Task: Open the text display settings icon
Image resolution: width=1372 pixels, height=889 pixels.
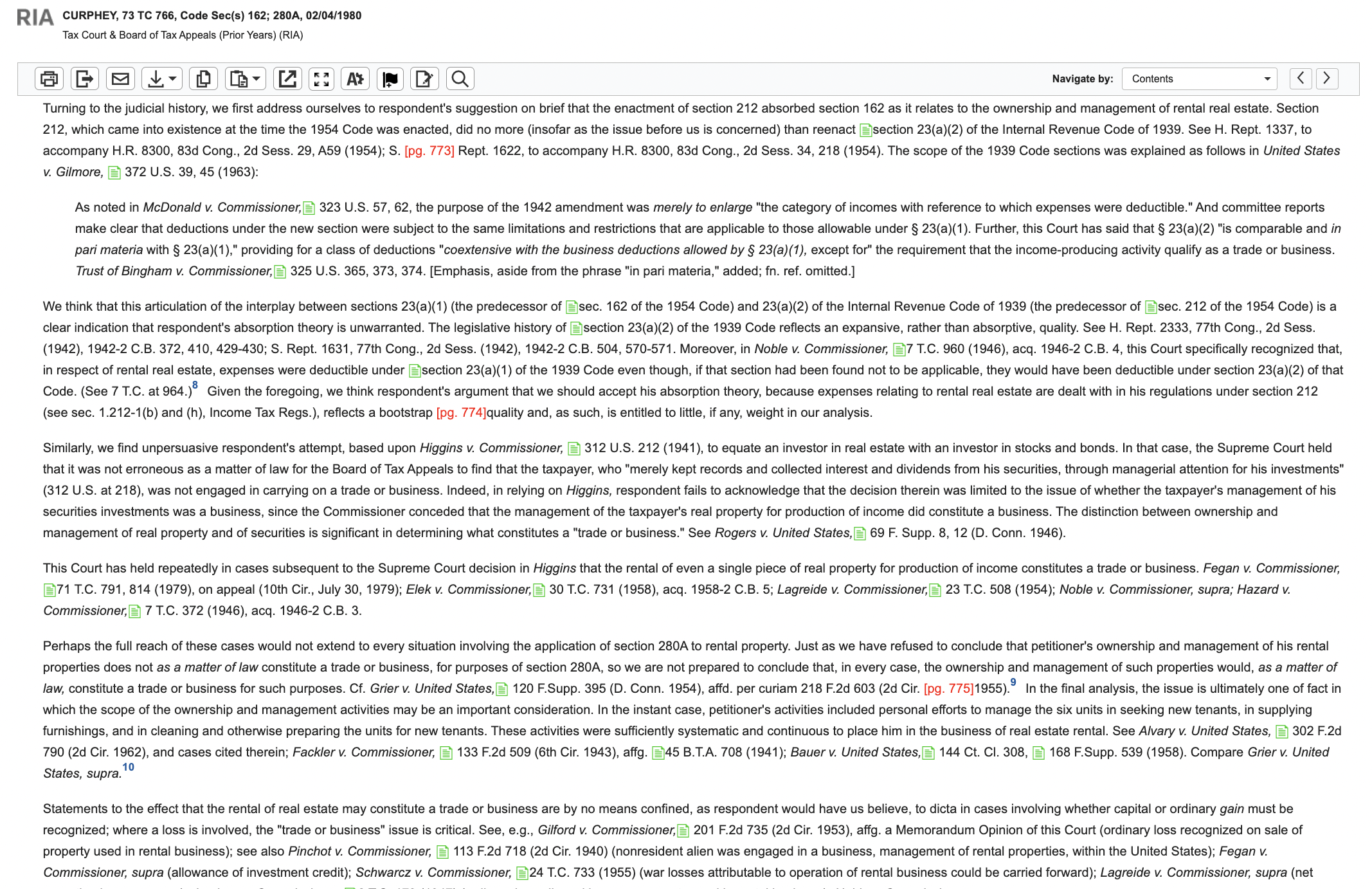Action: coord(356,78)
